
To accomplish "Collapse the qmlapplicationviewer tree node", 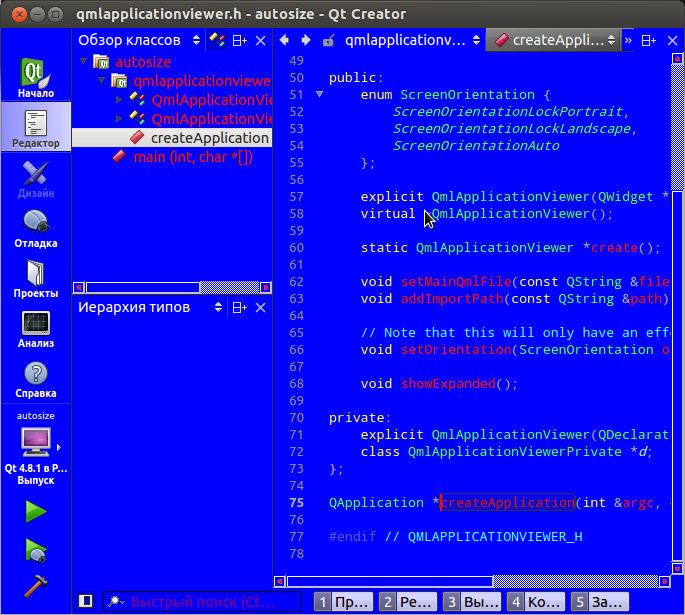I will pos(101,80).
